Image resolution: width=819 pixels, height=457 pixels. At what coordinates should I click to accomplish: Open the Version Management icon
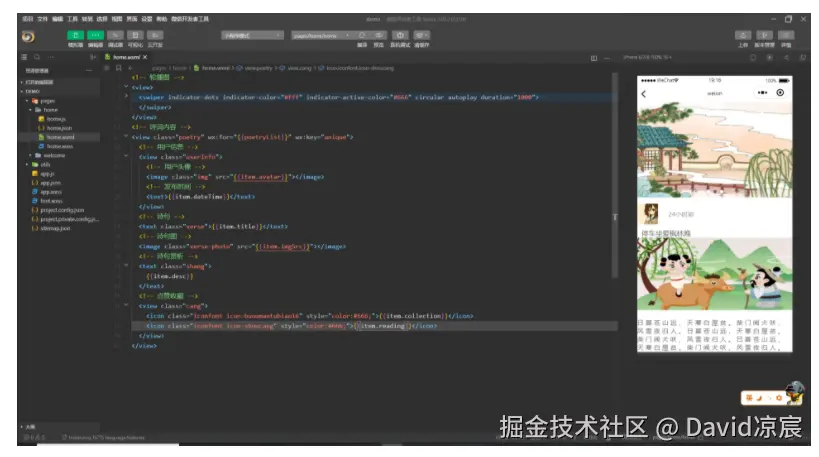point(764,35)
